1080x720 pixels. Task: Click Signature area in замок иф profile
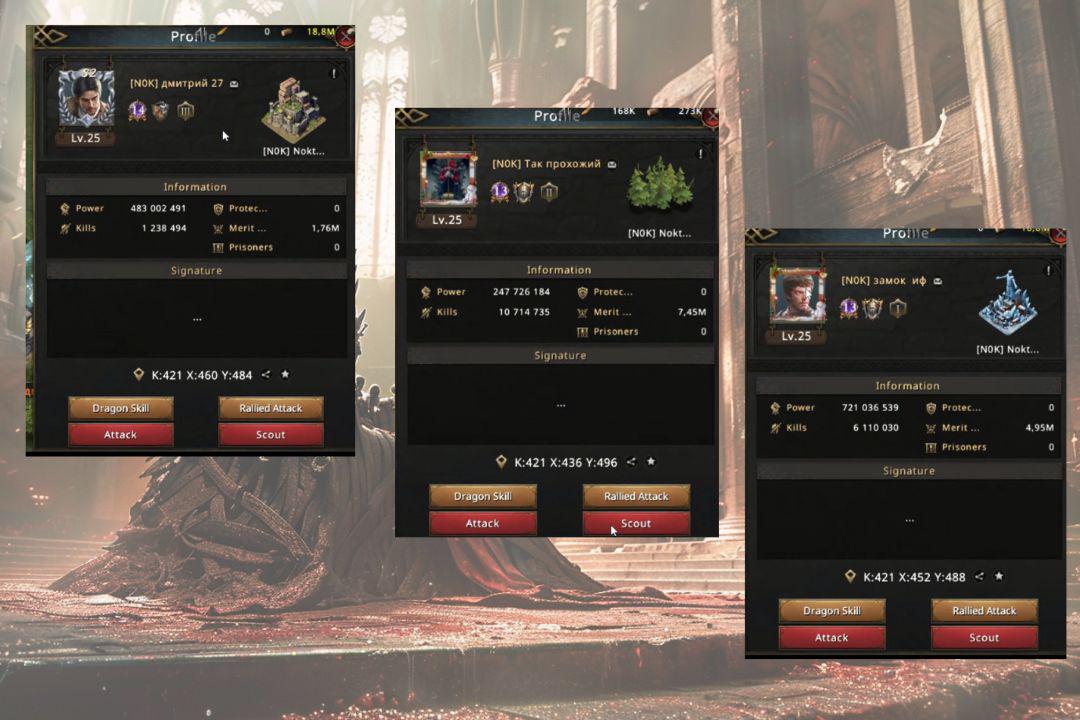coord(909,520)
